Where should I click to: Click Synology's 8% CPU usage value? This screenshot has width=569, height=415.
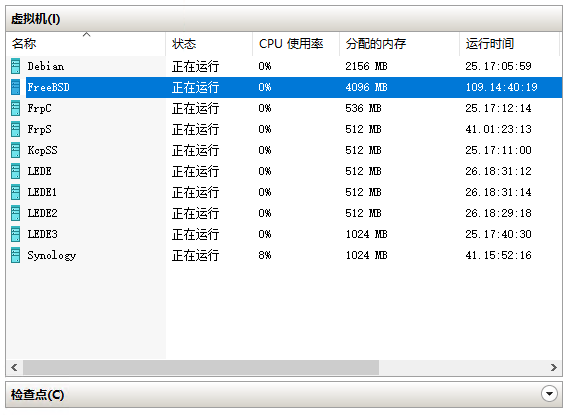[265, 255]
